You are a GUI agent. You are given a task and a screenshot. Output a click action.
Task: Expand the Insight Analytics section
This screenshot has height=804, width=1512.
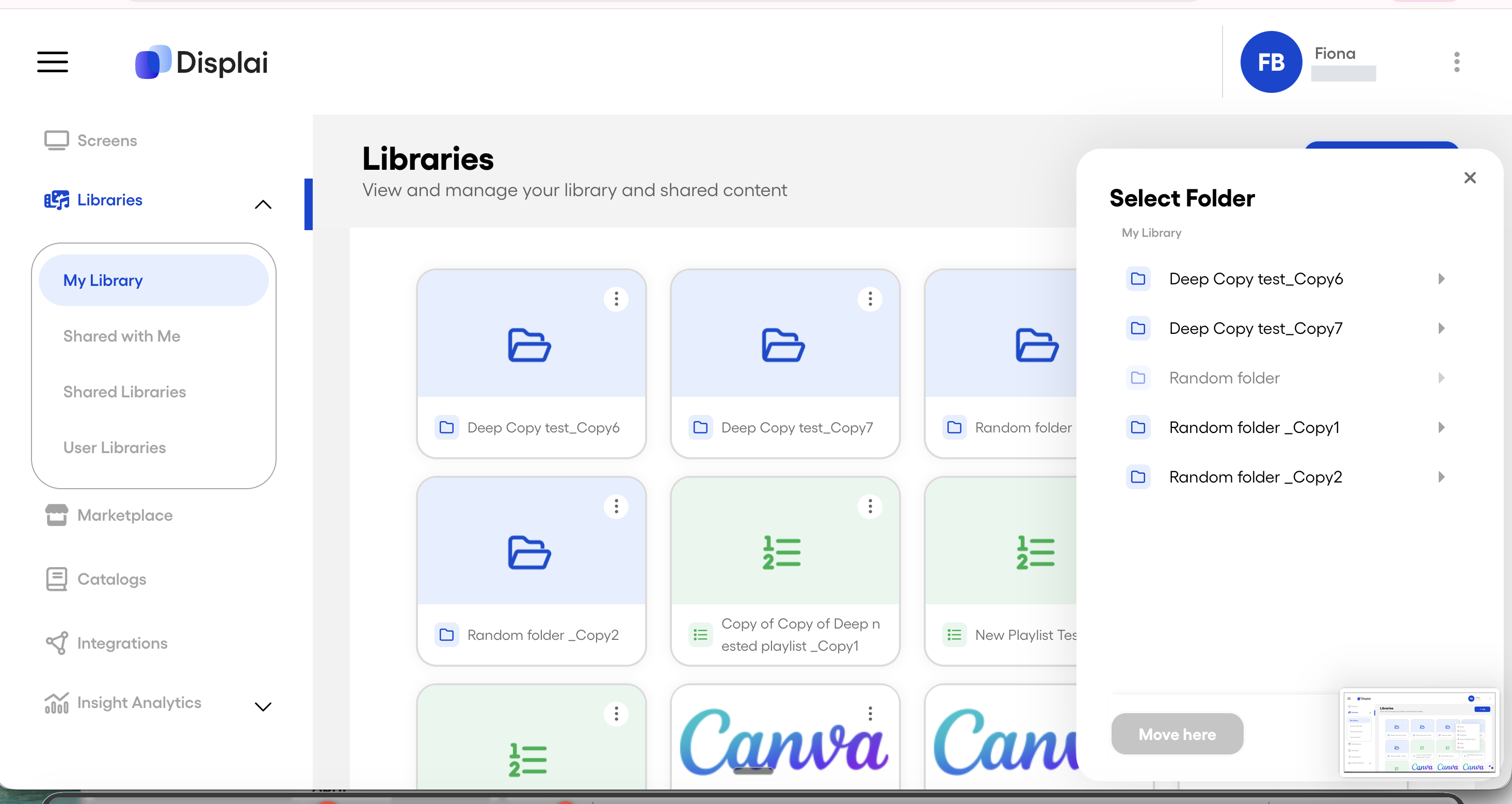[263, 706]
